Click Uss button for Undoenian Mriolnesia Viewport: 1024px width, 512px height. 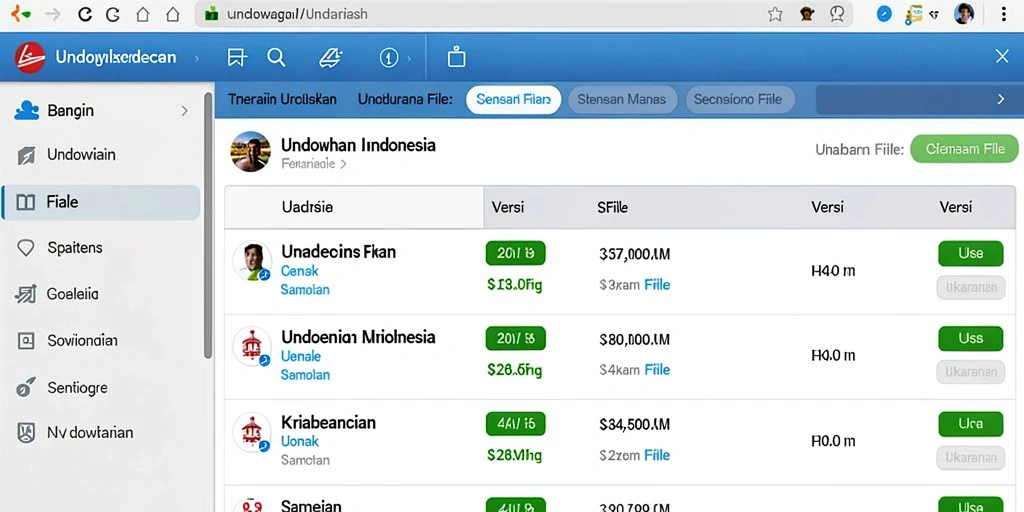click(970, 338)
